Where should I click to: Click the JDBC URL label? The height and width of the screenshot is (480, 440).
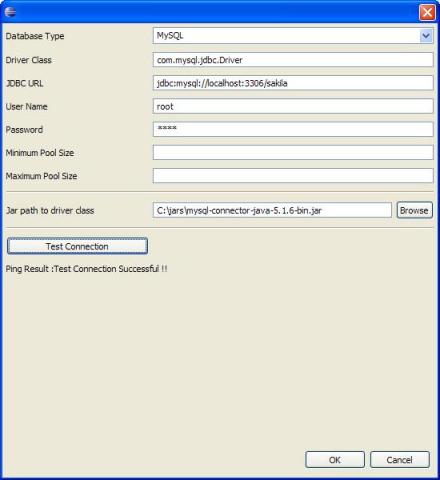click(x=24, y=83)
